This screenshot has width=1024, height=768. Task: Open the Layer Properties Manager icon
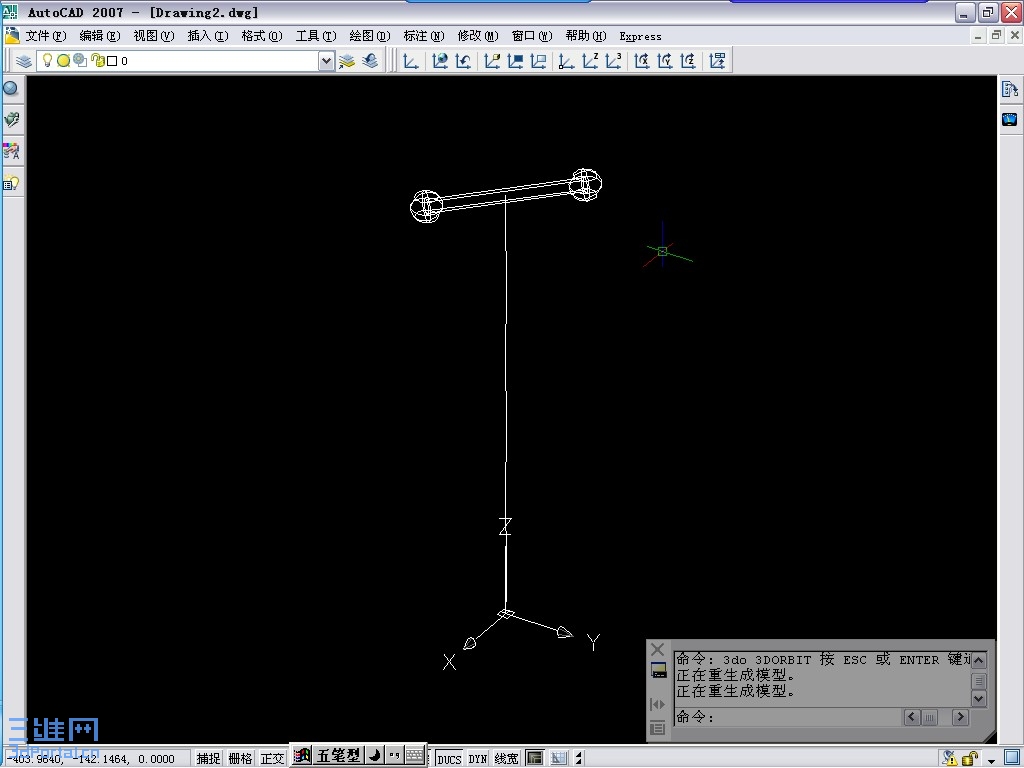[x=24, y=61]
